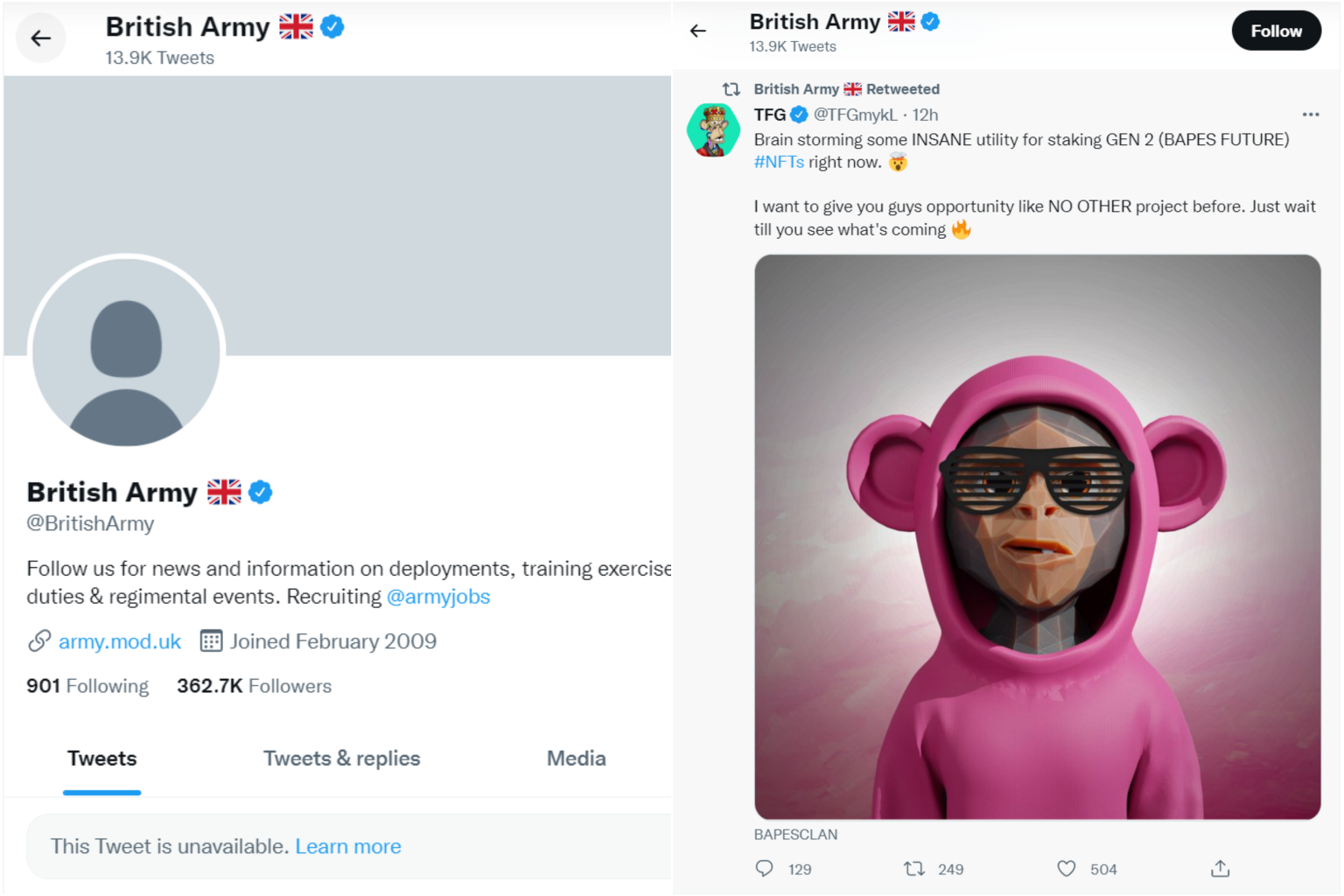
Task: Switch to Tweets & replies tab
Action: [x=341, y=759]
